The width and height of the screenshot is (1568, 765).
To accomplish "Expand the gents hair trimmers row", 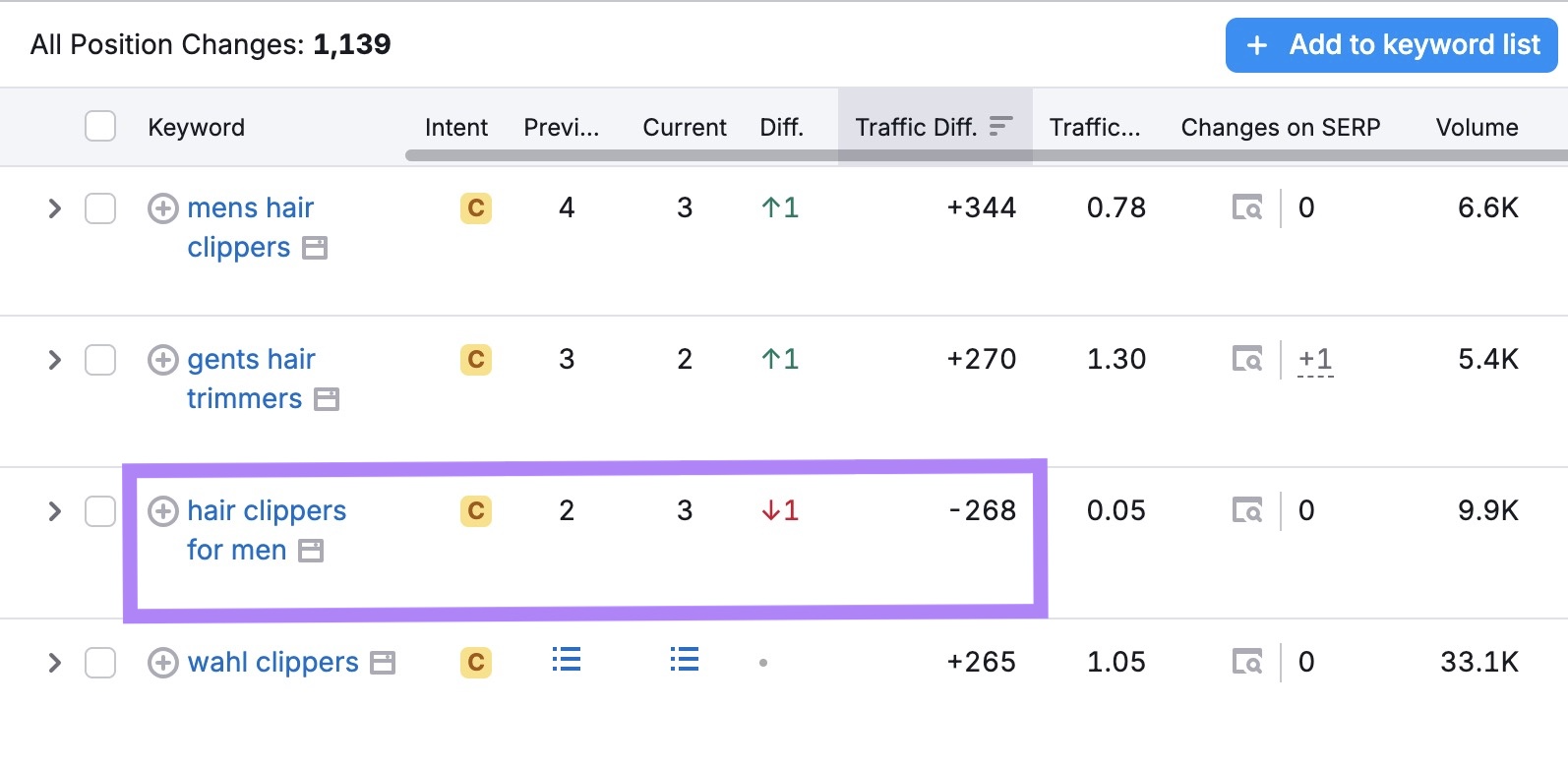I will (55, 360).
